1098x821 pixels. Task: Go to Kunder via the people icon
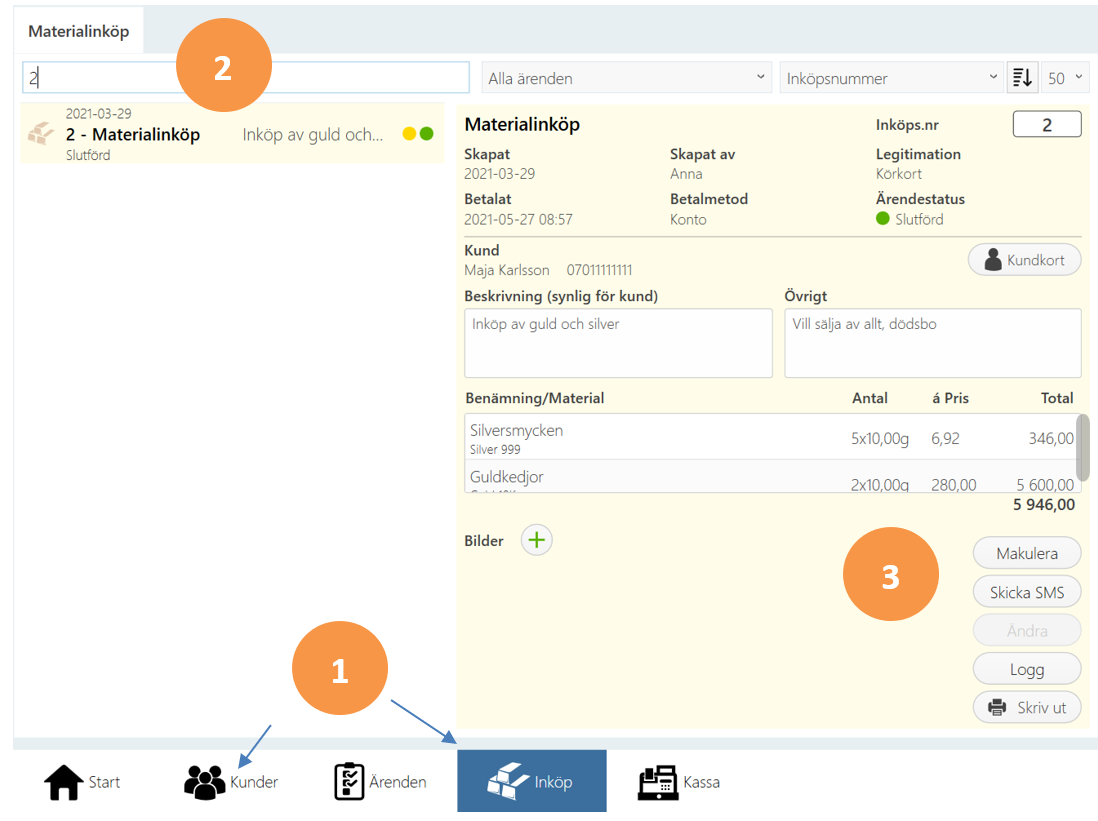pyautogui.click(x=204, y=782)
